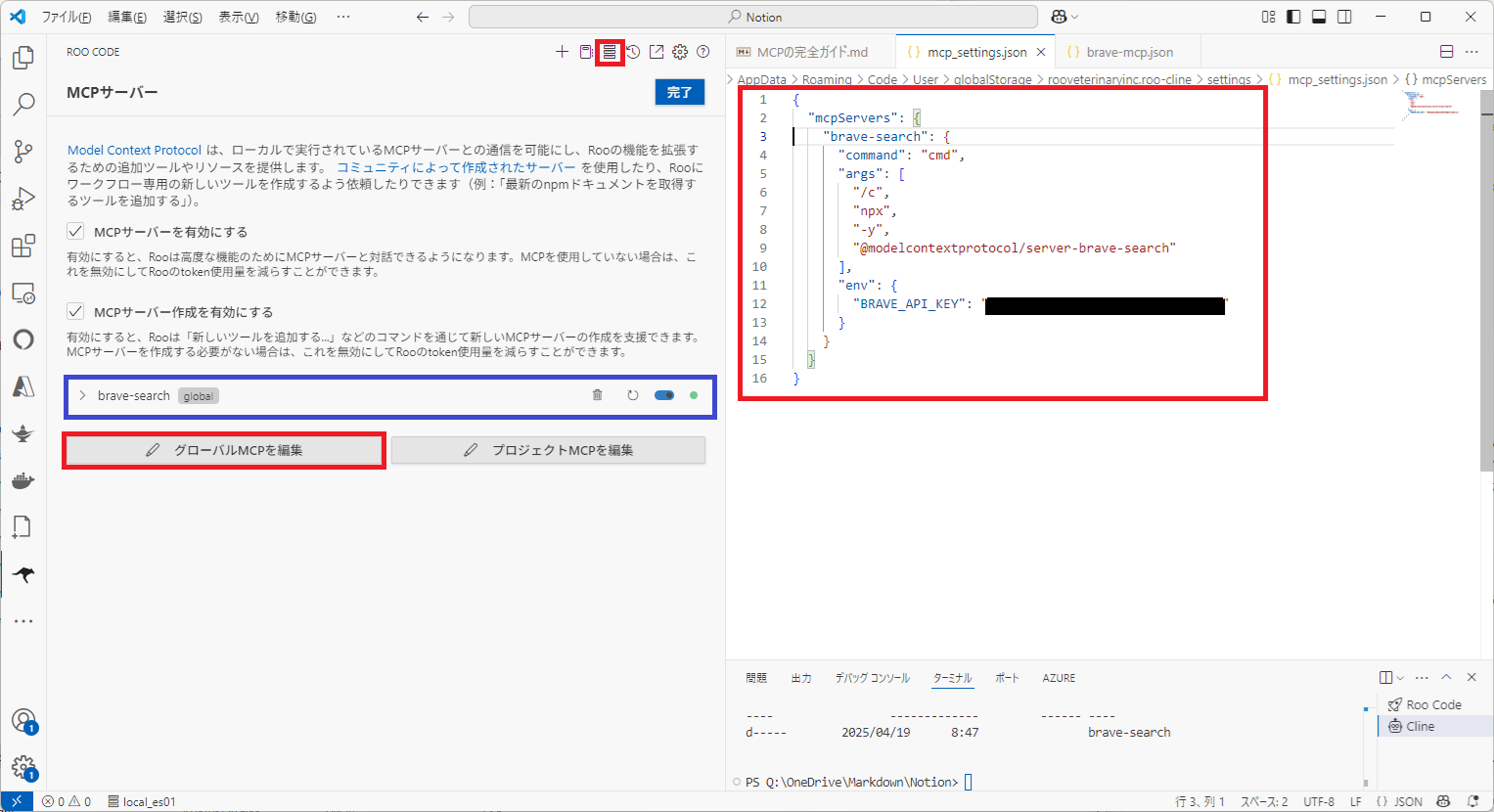Click the UTF-8 encoding status bar entry
This screenshot has height=812, width=1494.
[1319, 801]
